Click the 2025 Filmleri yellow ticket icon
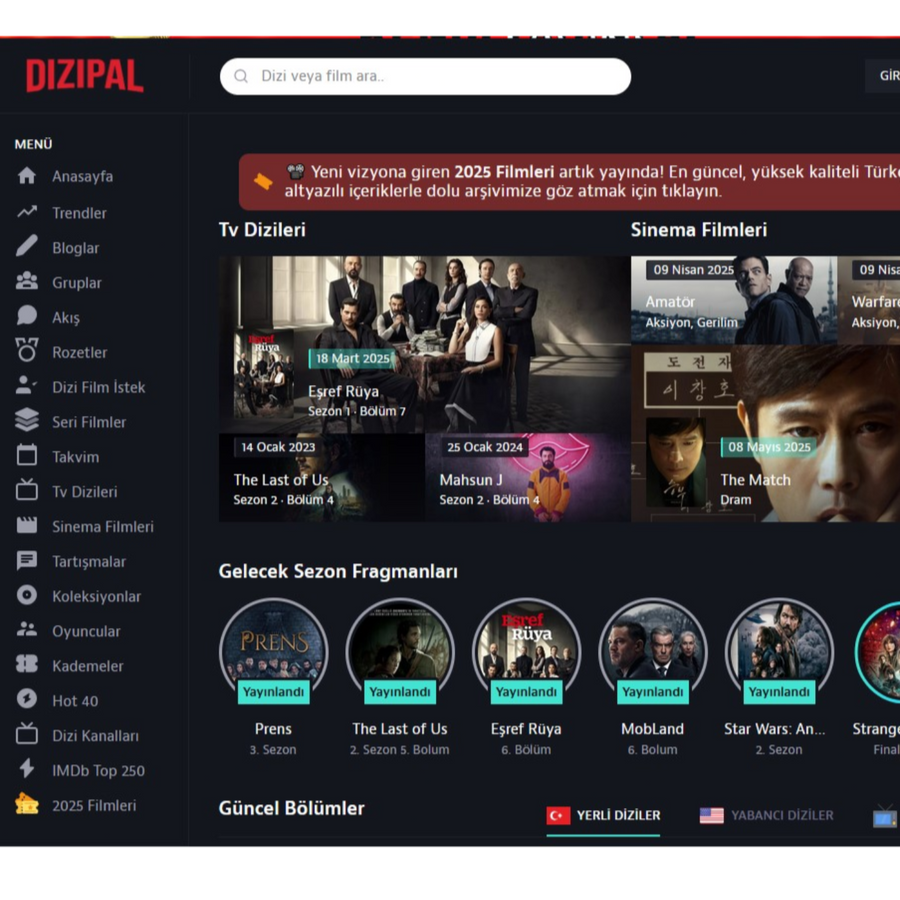The height and width of the screenshot is (900, 900). (26, 804)
